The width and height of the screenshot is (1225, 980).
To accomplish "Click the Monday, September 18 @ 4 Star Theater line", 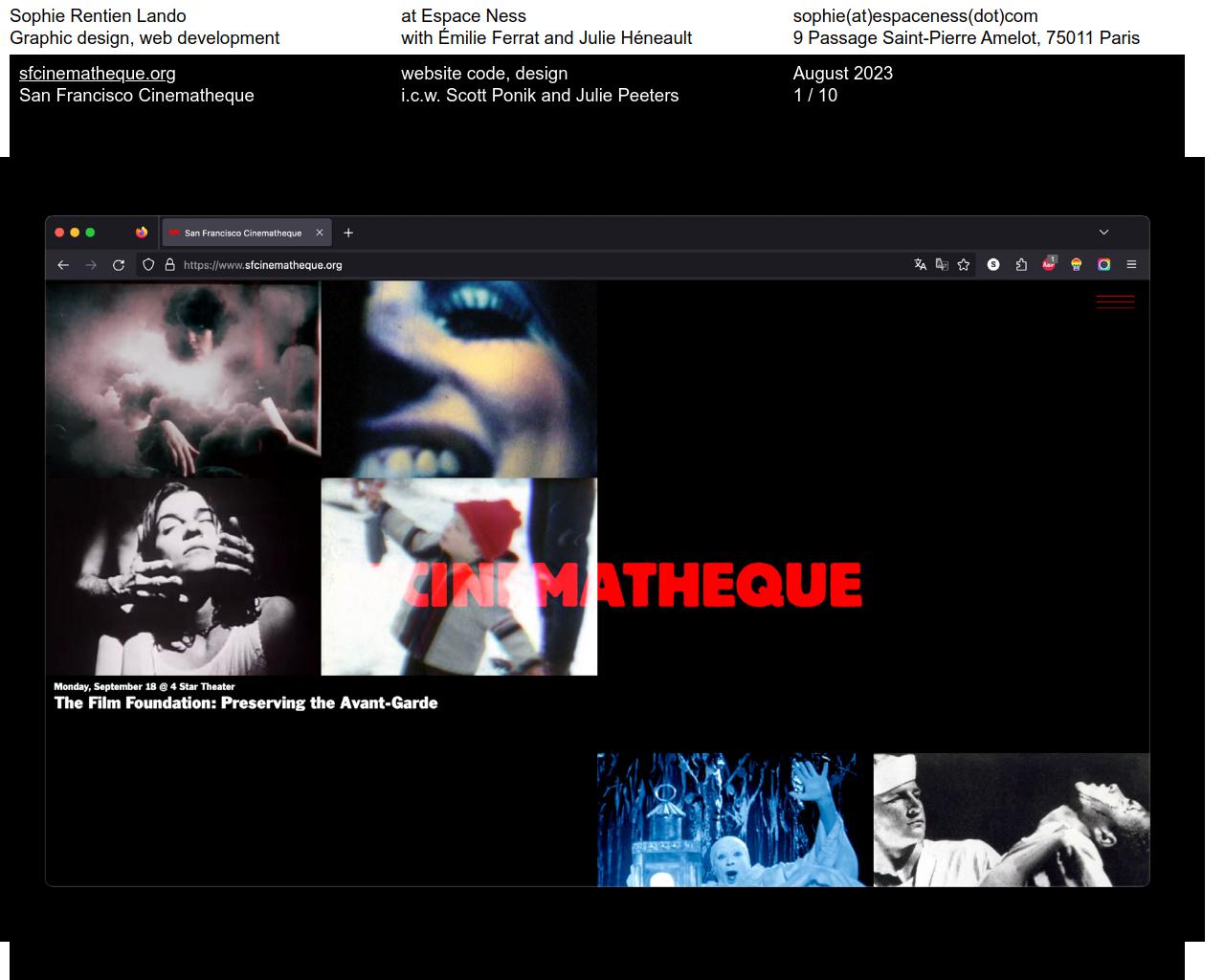I will point(145,686).
